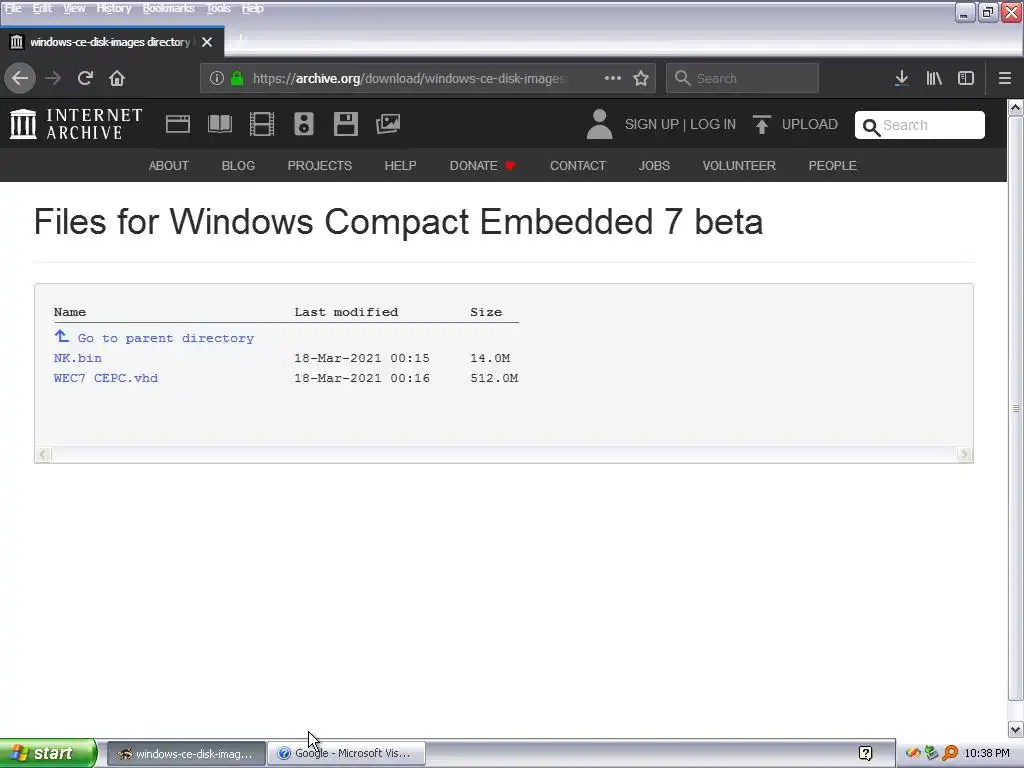Image resolution: width=1024 pixels, height=768 pixels.
Task: Reload the page with refresh icon
Action: click(85, 78)
